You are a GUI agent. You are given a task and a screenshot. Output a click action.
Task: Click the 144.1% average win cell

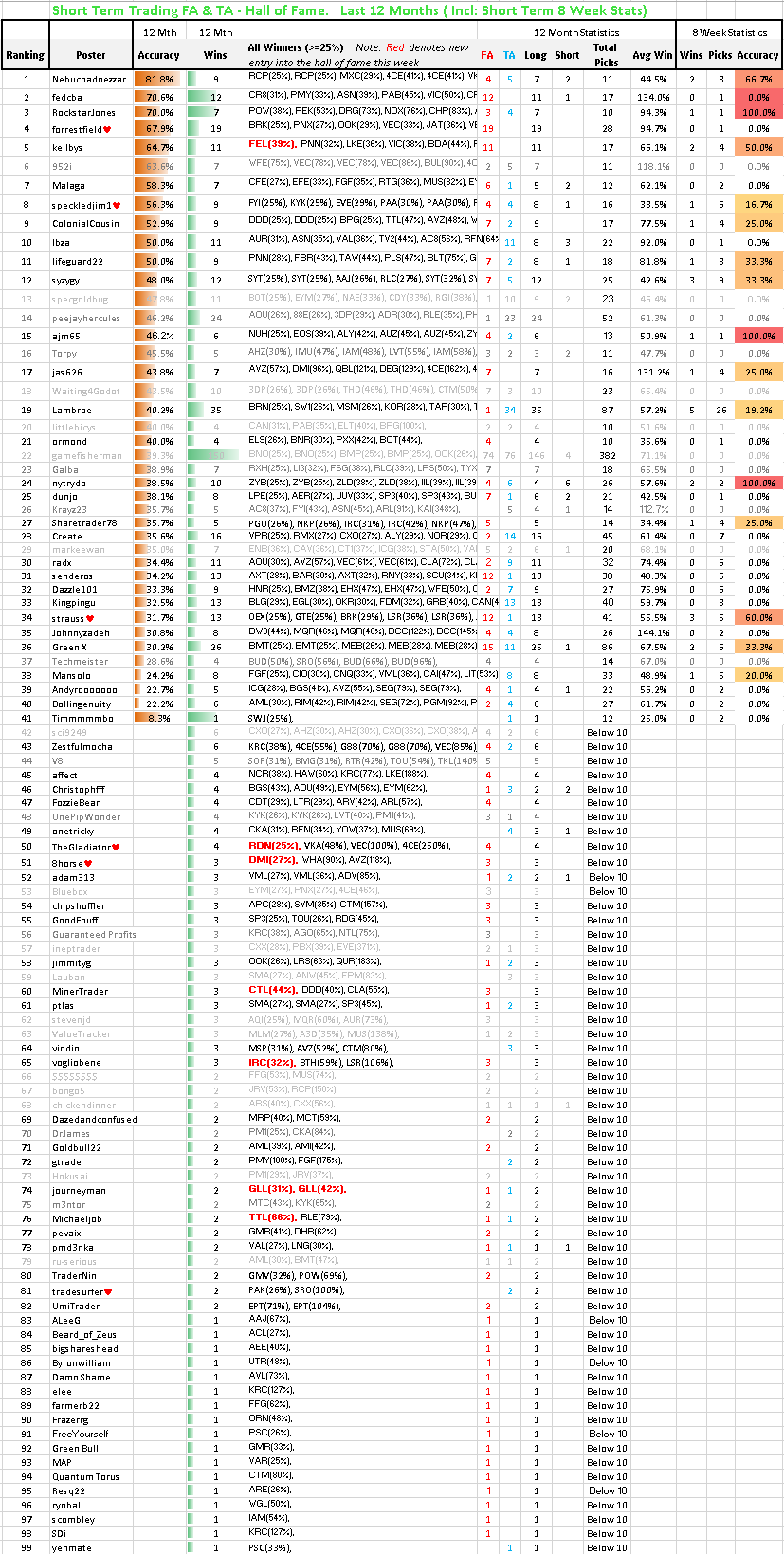(653, 633)
